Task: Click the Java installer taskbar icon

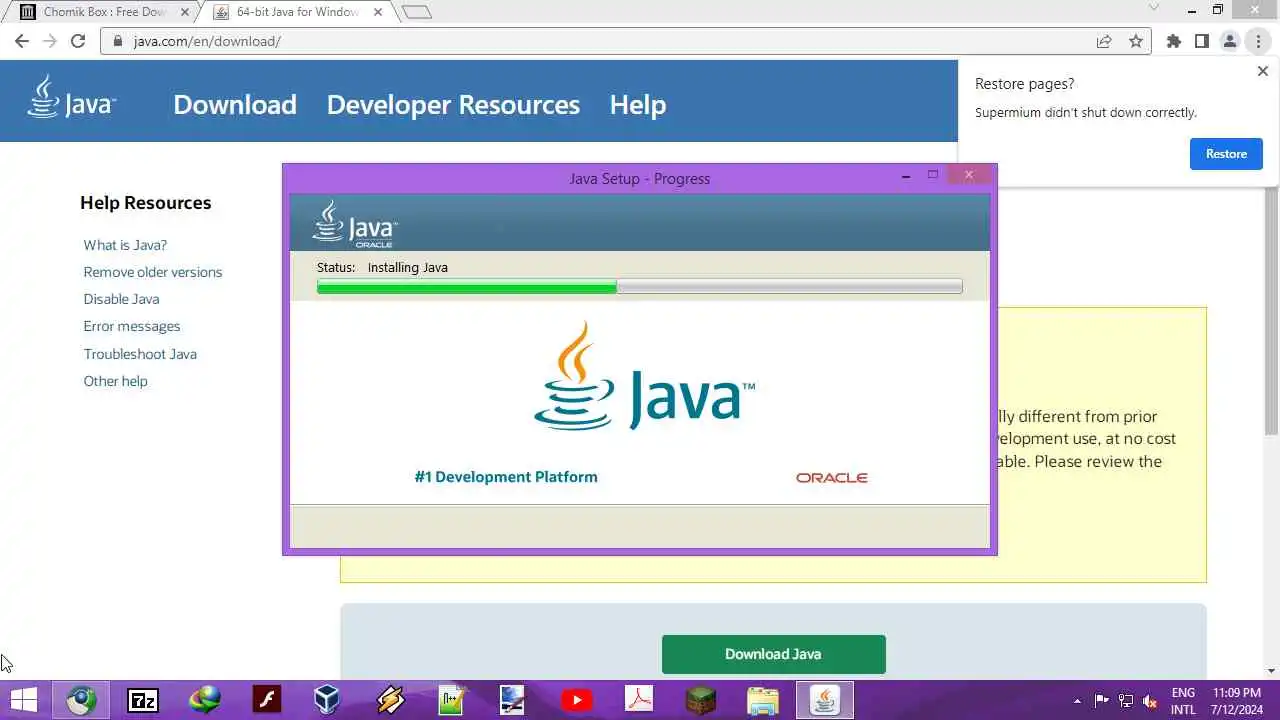Action: coord(825,700)
